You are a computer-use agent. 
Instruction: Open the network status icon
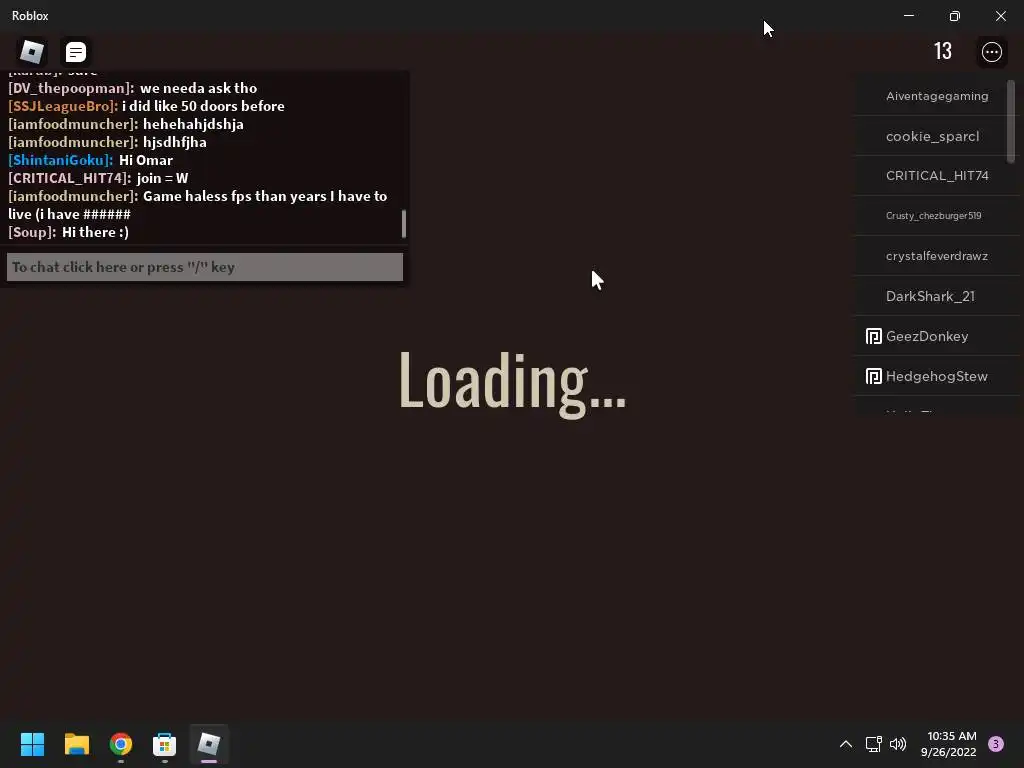[x=874, y=744]
